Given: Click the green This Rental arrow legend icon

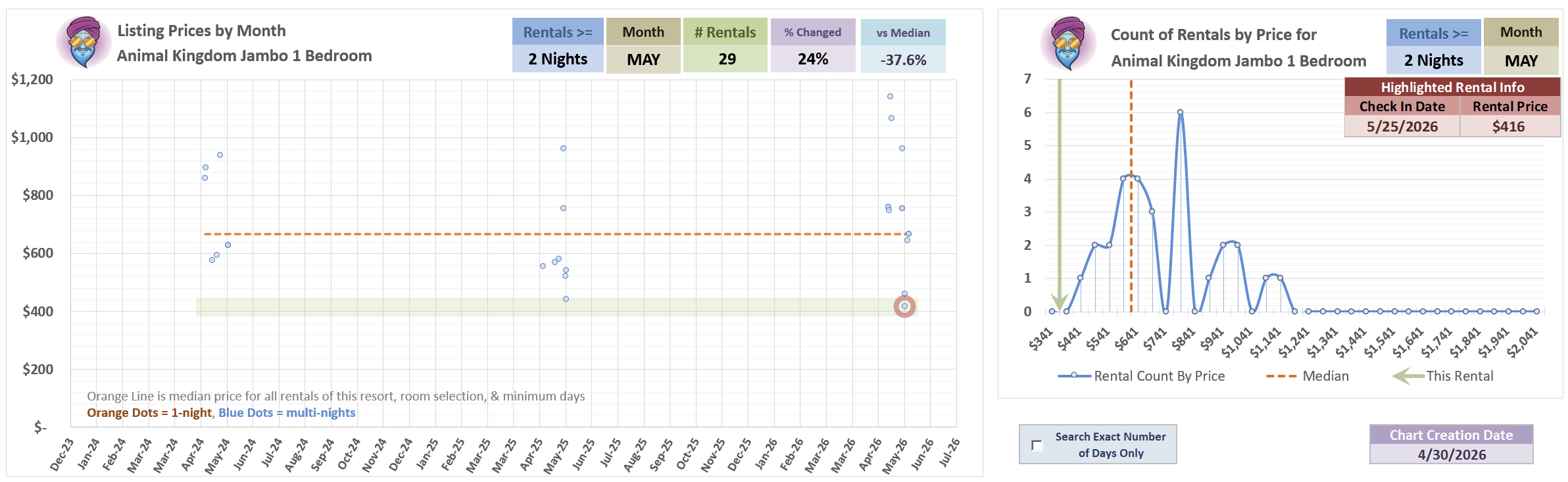Looking at the screenshot, I should 1408,376.
